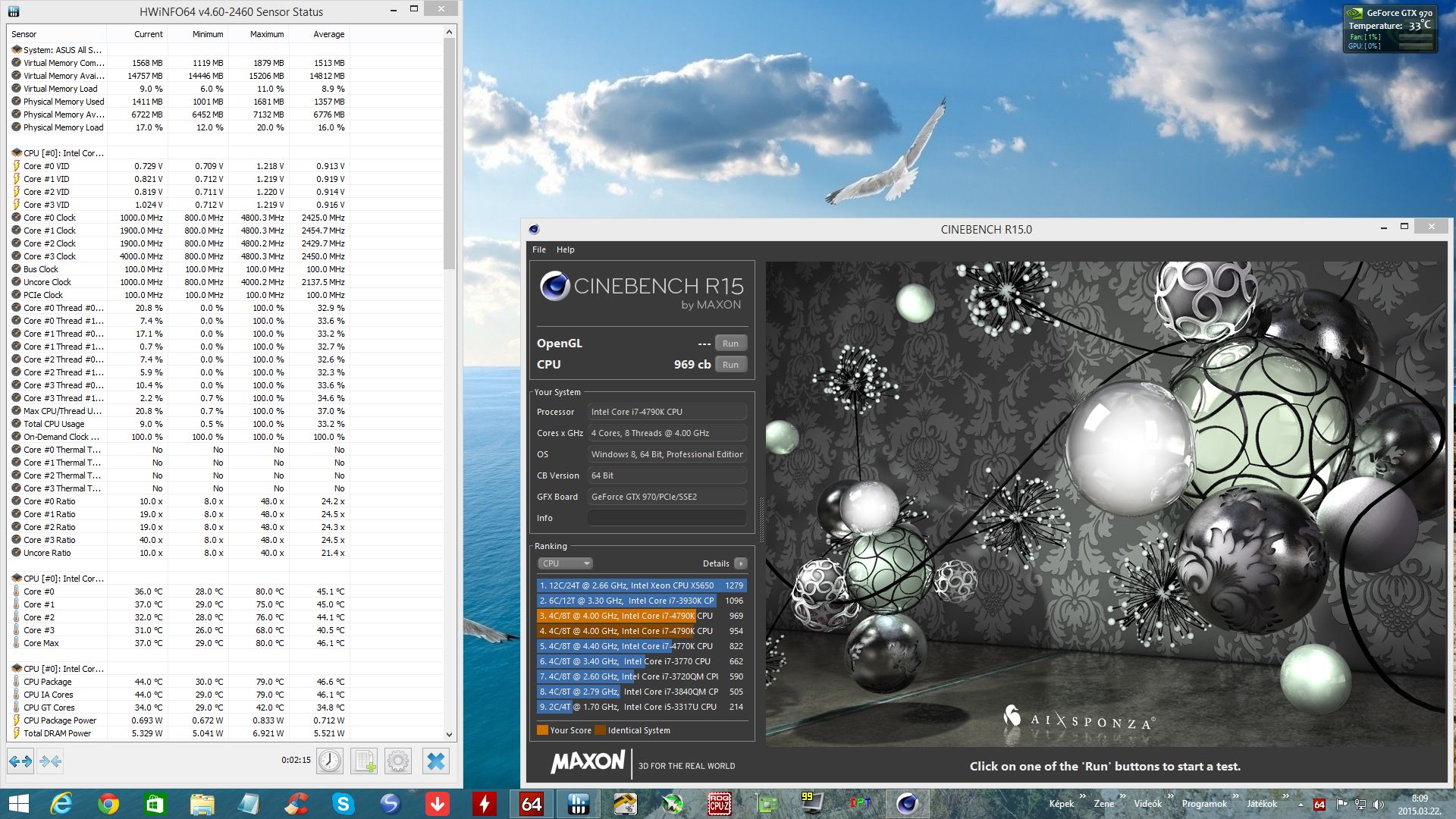1456x819 pixels.
Task: Open the red download arrow taskbar app
Action: tap(437, 804)
